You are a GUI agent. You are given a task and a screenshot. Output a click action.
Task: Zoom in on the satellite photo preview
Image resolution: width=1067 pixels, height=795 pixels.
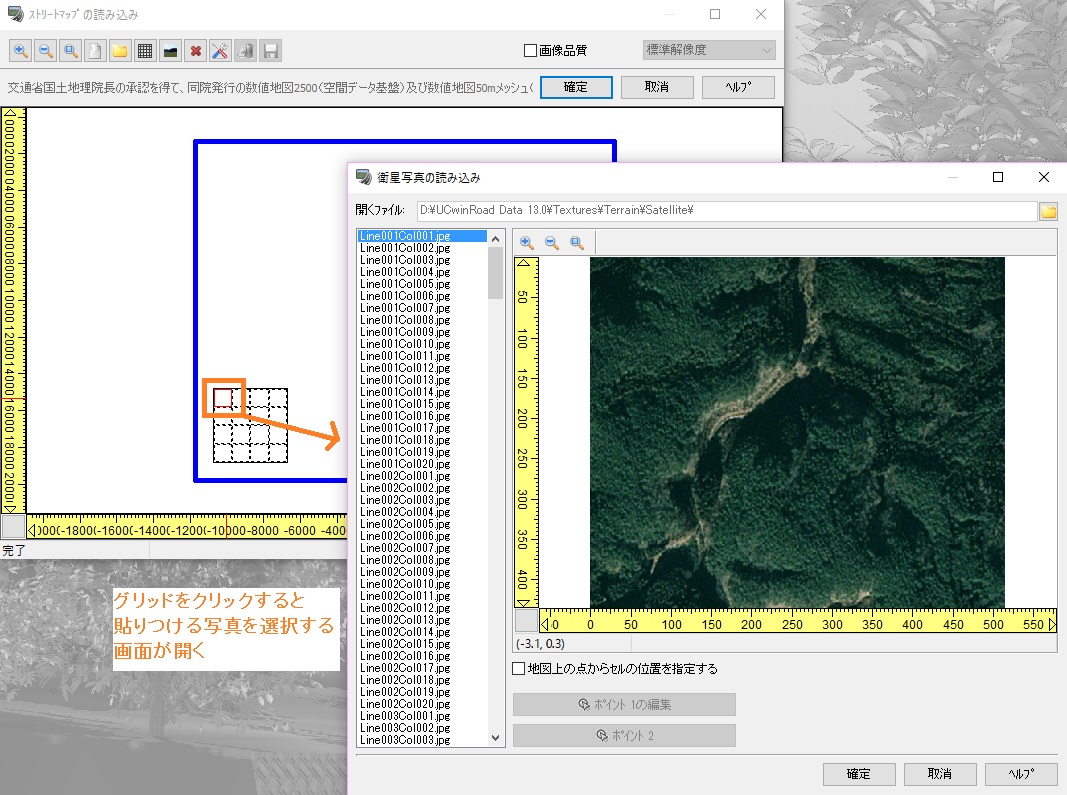[527, 243]
